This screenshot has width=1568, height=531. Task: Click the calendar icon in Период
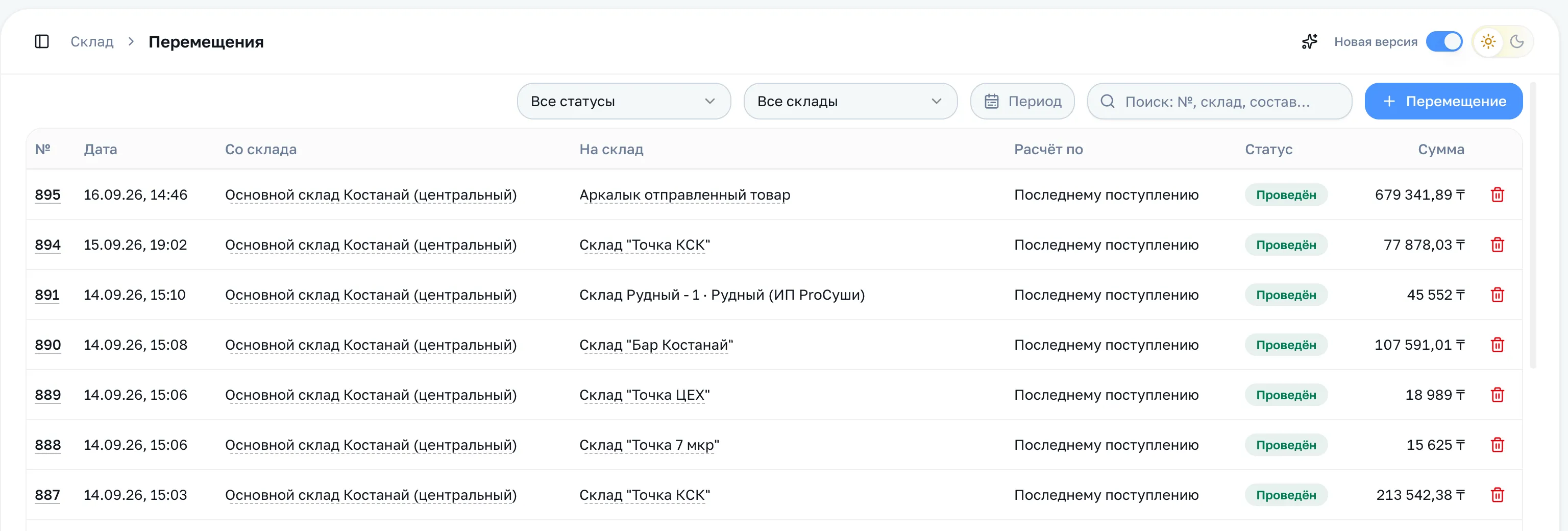[992, 101]
